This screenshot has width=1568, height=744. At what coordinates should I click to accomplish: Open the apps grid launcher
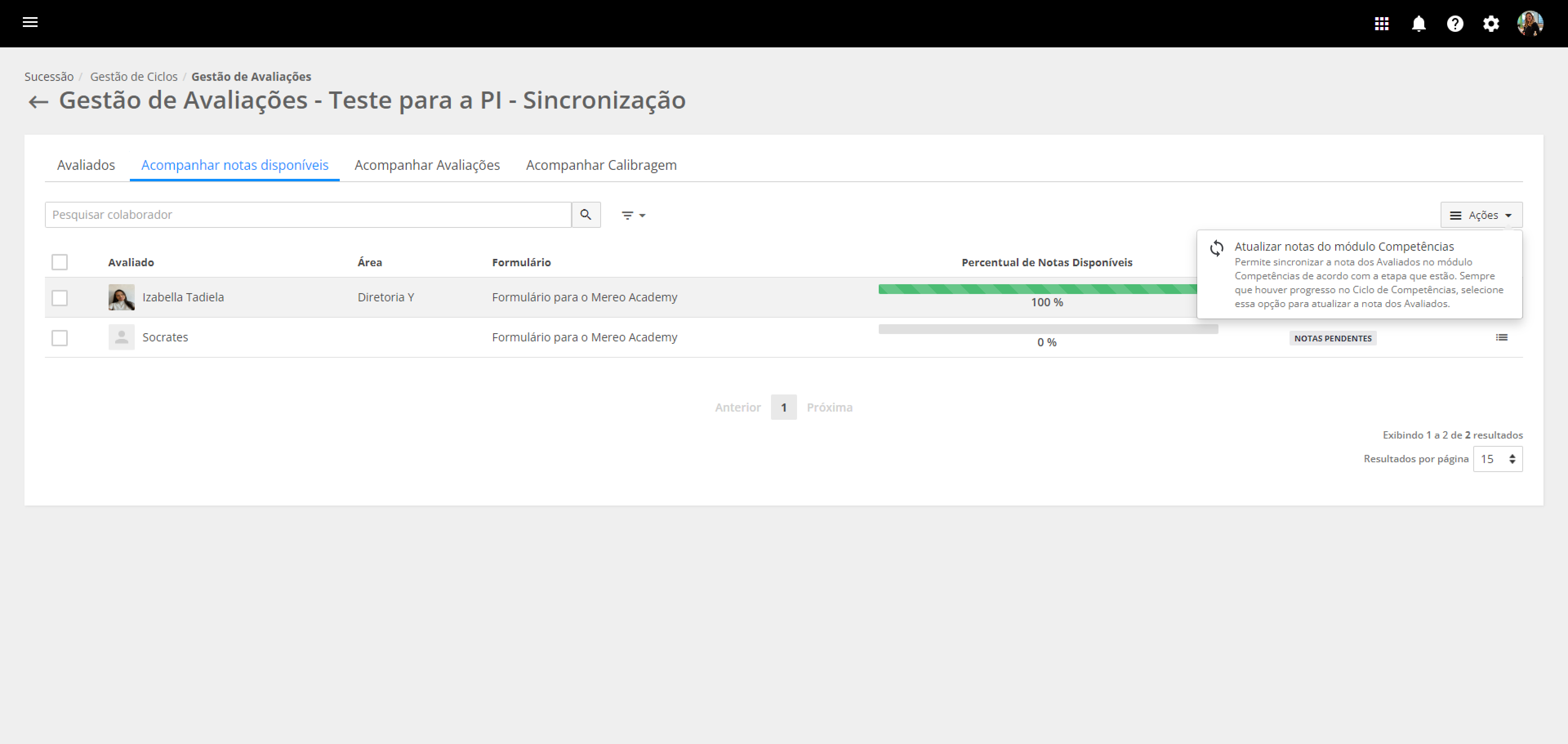click(x=1381, y=24)
